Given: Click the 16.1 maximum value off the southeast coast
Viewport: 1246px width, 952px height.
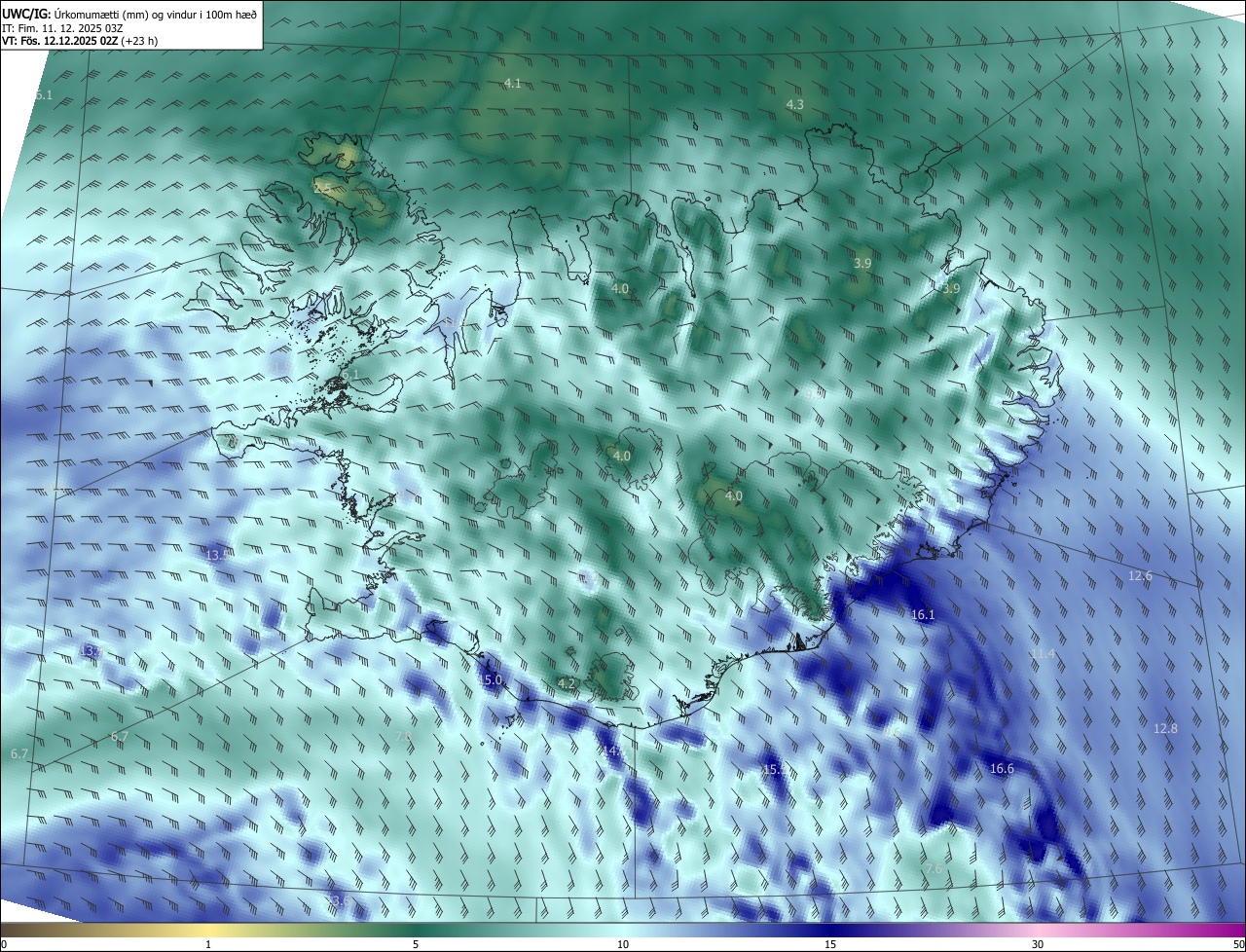Looking at the screenshot, I should 923,614.
